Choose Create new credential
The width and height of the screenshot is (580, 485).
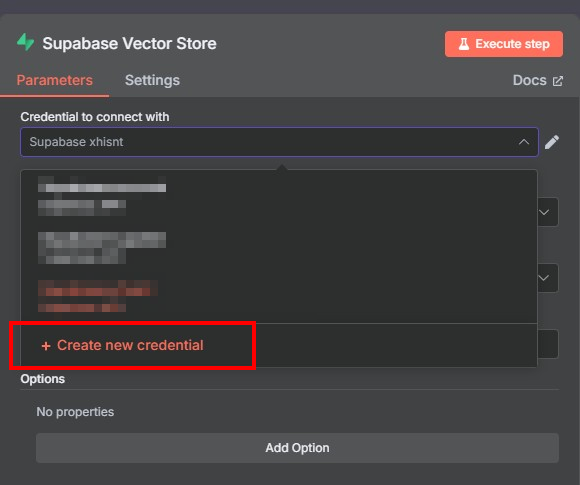pos(130,345)
